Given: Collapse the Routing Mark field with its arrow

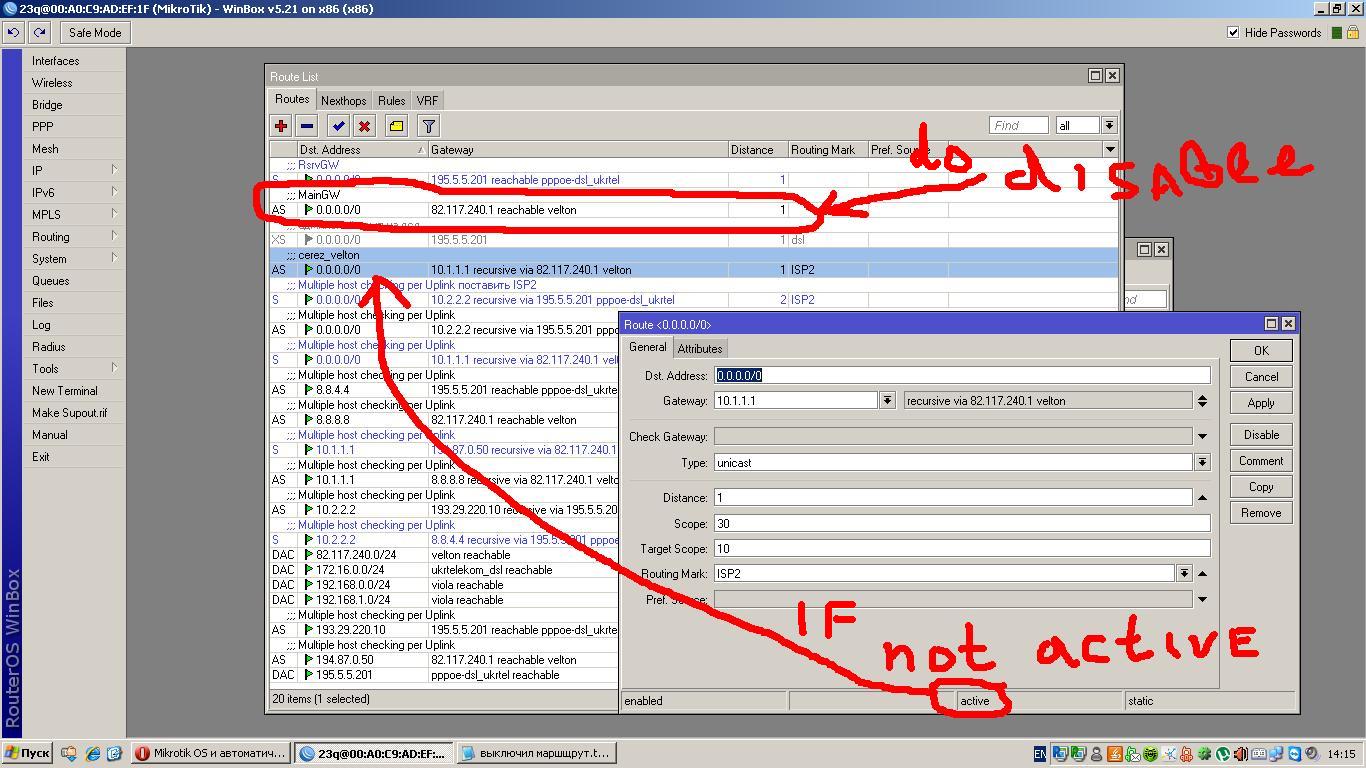Looking at the screenshot, I should click(1202, 574).
